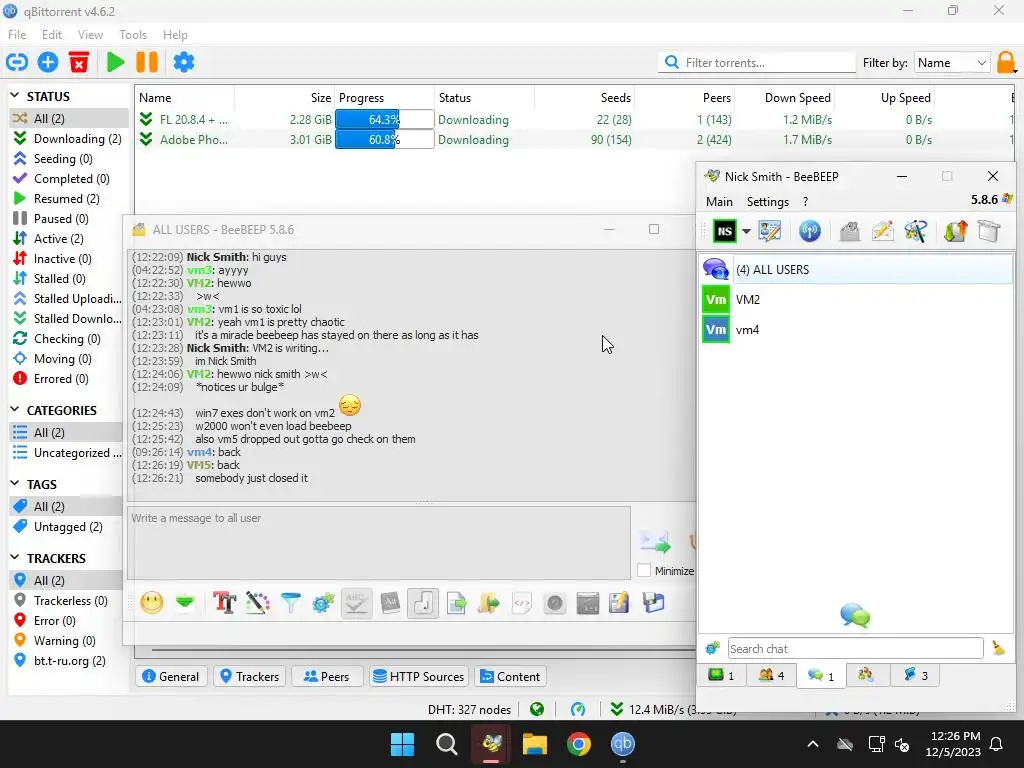The image size is (1024, 768).
Task: Open the Filter by Name dropdown
Action: [x=952, y=63]
